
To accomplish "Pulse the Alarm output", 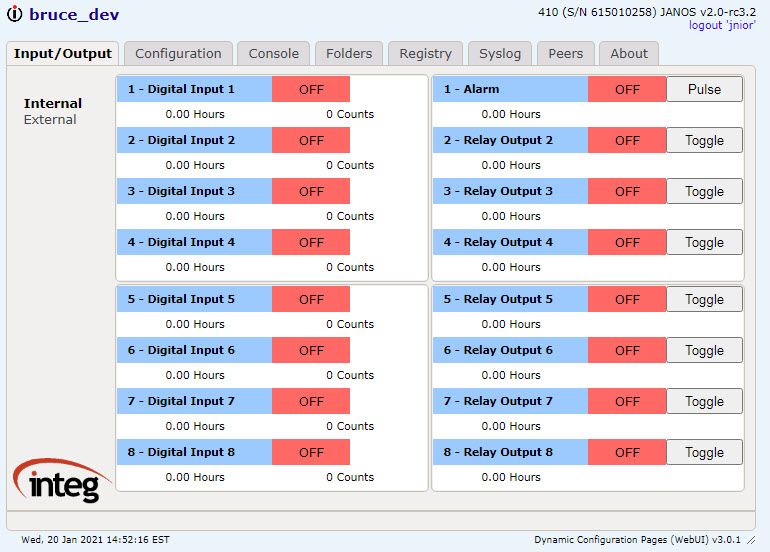I will pyautogui.click(x=704, y=89).
